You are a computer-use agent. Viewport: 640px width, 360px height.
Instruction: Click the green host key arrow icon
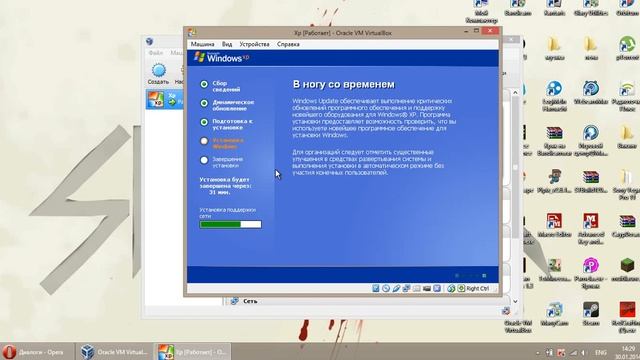[x=461, y=289]
